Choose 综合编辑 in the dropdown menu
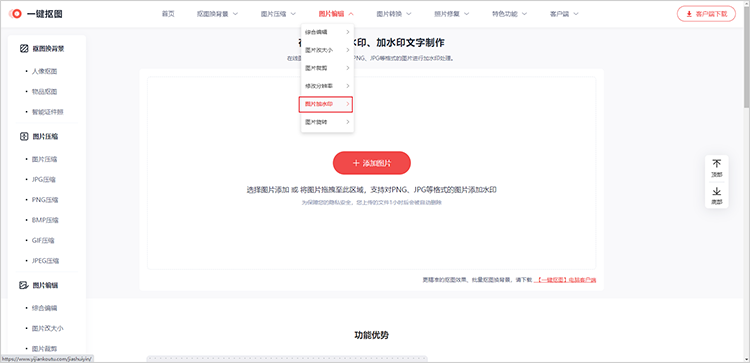The height and width of the screenshot is (363, 750). 327,32
